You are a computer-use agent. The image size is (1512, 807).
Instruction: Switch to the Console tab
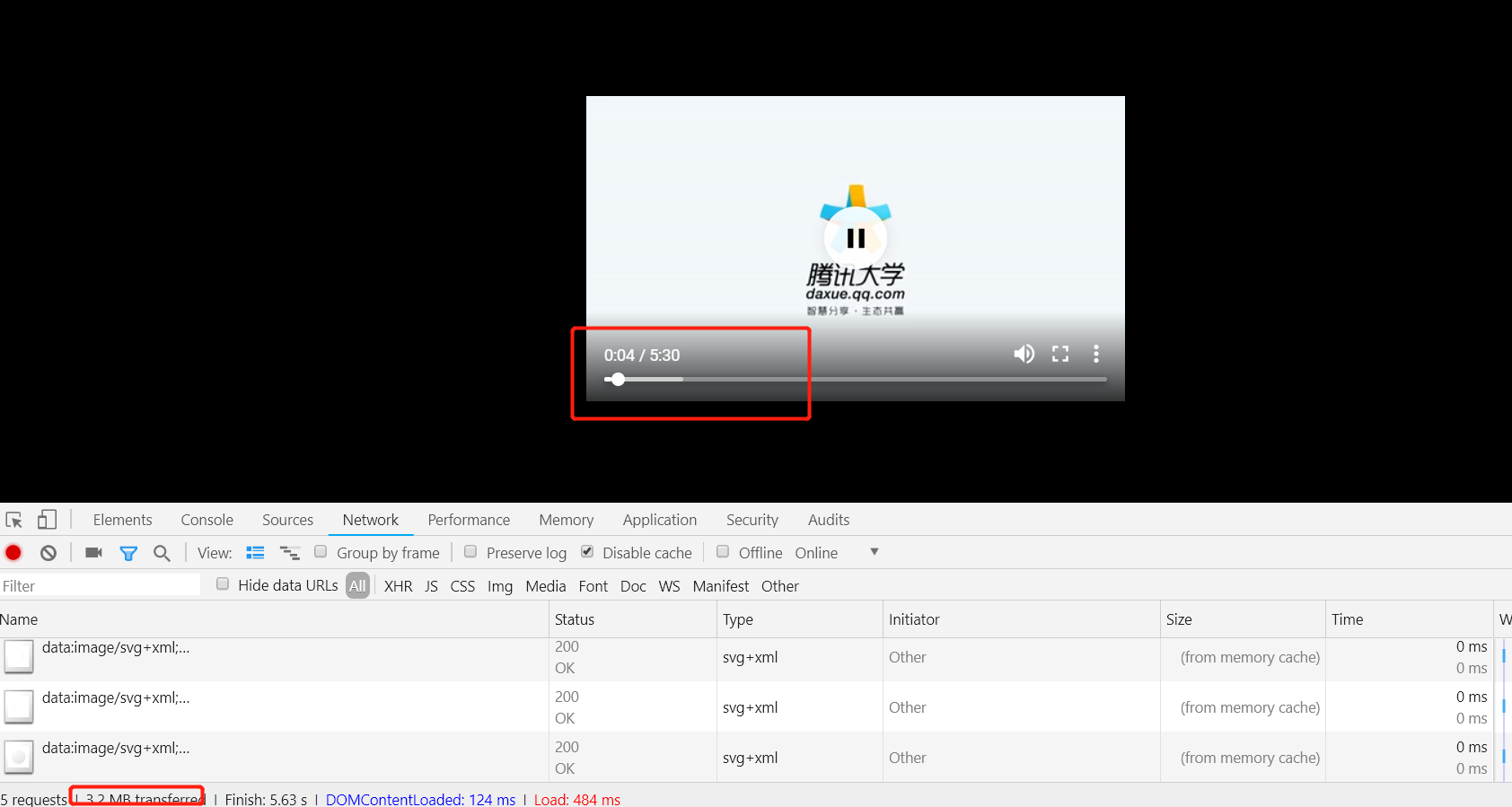pyautogui.click(x=207, y=520)
